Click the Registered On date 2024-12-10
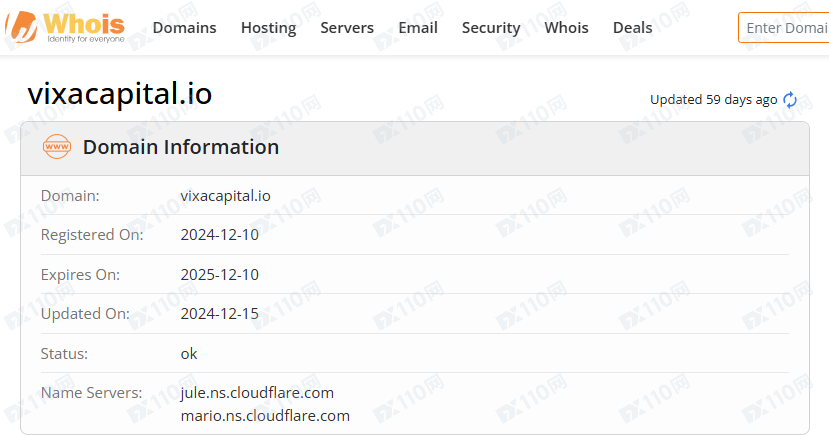Screen dimensions: 829x435 tap(219, 235)
